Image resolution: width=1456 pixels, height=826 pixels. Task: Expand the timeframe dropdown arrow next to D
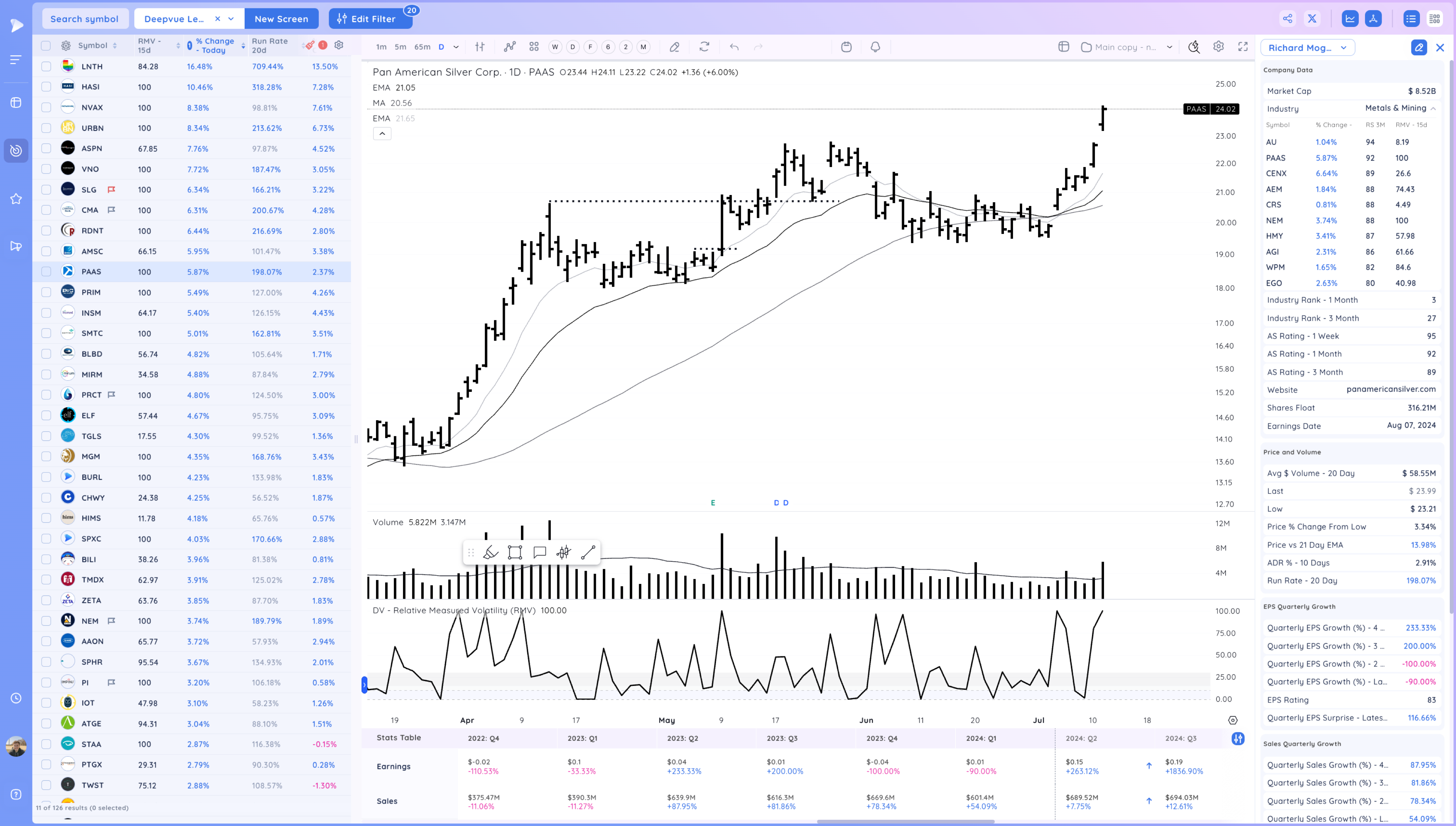[x=456, y=47]
